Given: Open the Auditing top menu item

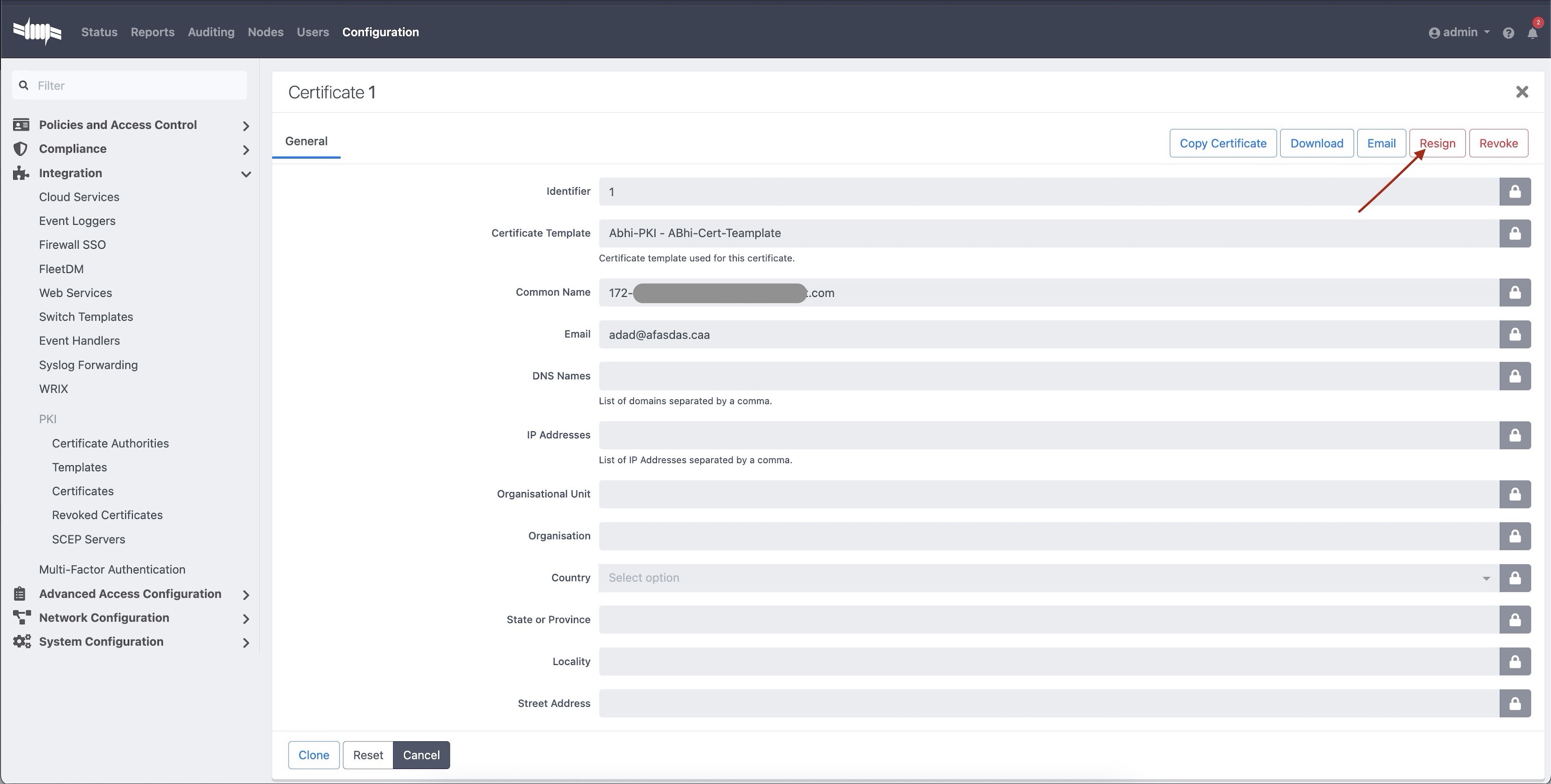Looking at the screenshot, I should point(211,33).
